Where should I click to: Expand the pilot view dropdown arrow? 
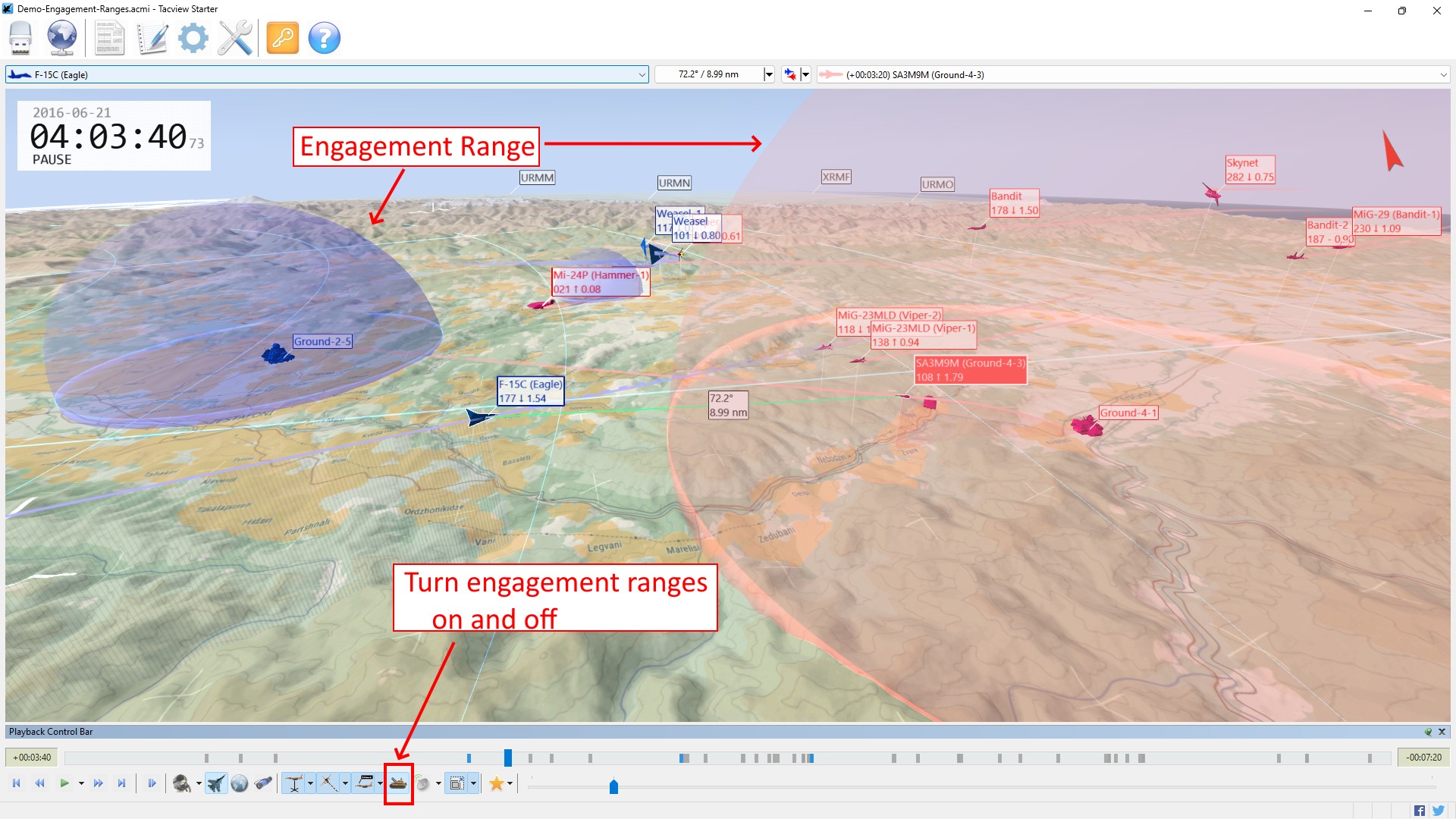pyautogui.click(x=199, y=783)
